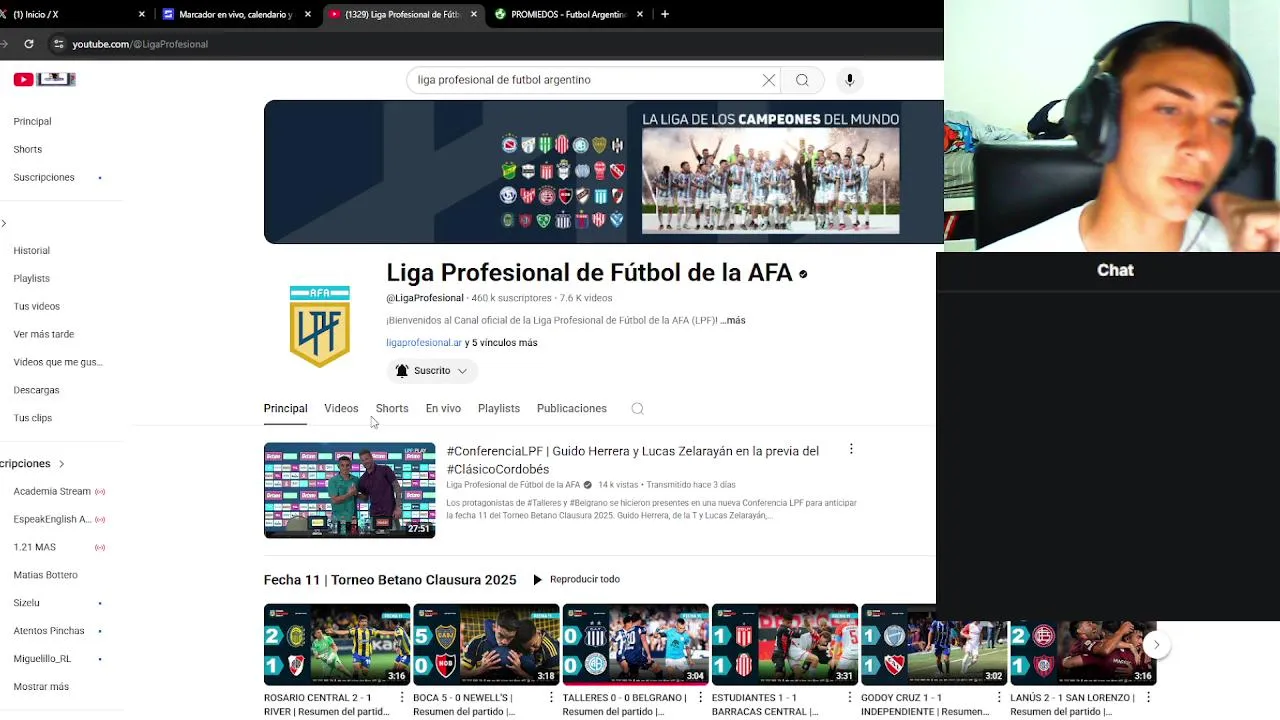
Task: Click the magnifier search button
Action: [802, 80]
